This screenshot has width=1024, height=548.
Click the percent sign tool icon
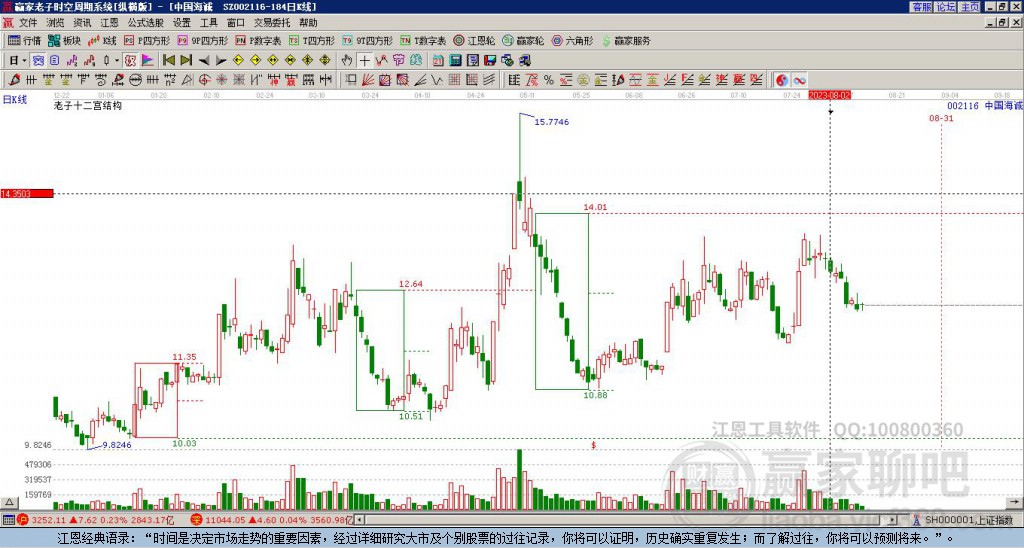click(549, 80)
